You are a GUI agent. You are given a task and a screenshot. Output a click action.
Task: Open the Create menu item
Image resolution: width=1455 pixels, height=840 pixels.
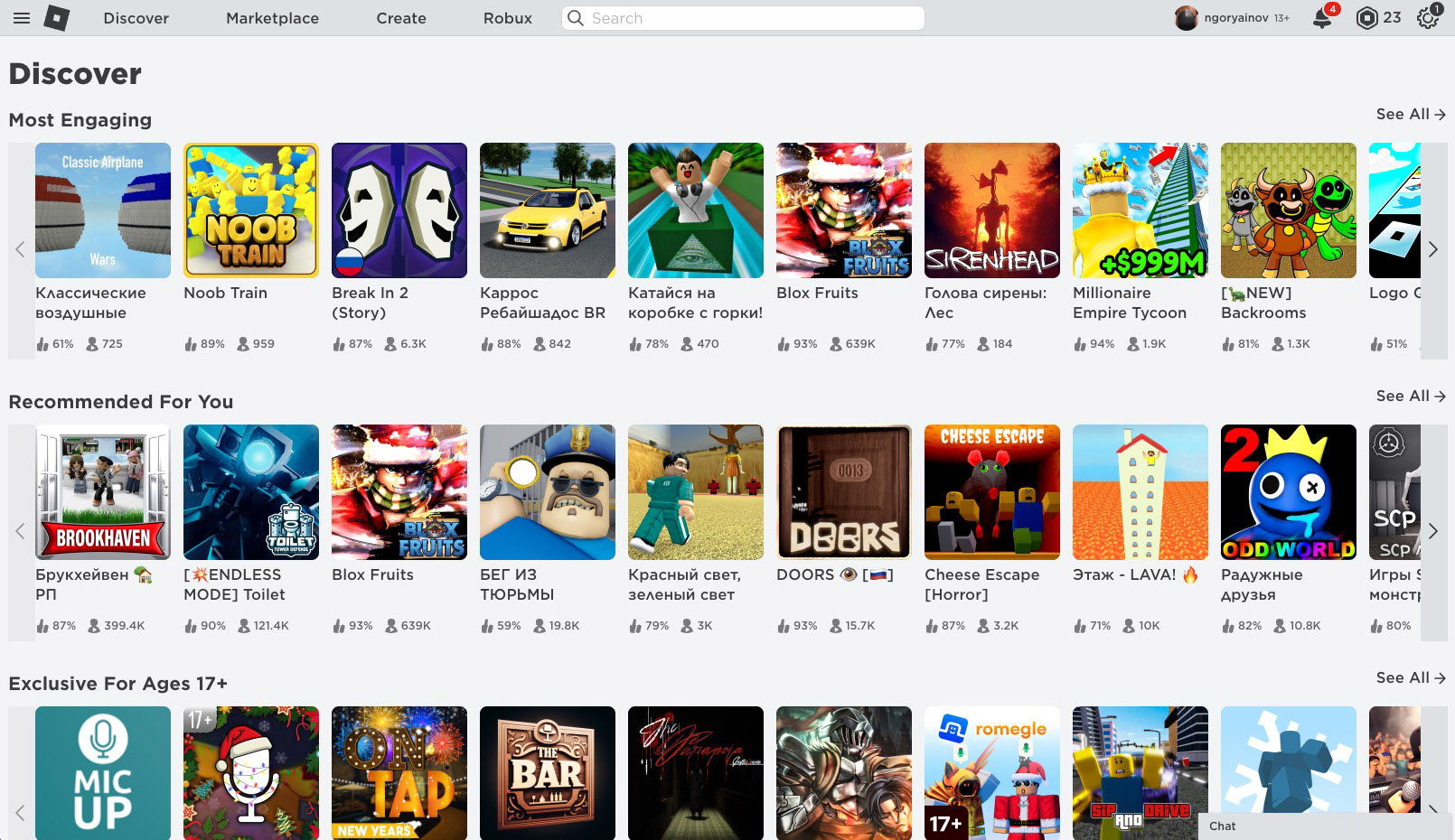[401, 18]
